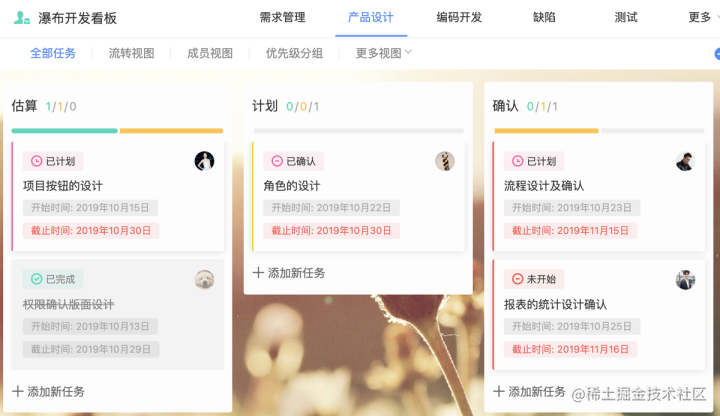Toggle the 已完成 checkmark on 权限确认版面设计
This screenshot has height=416, width=720.
(x=36, y=279)
